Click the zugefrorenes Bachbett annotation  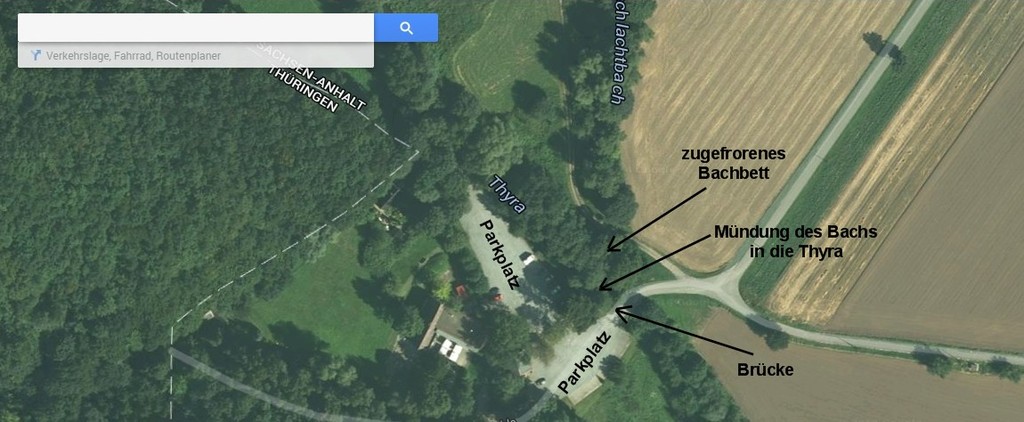click(733, 163)
